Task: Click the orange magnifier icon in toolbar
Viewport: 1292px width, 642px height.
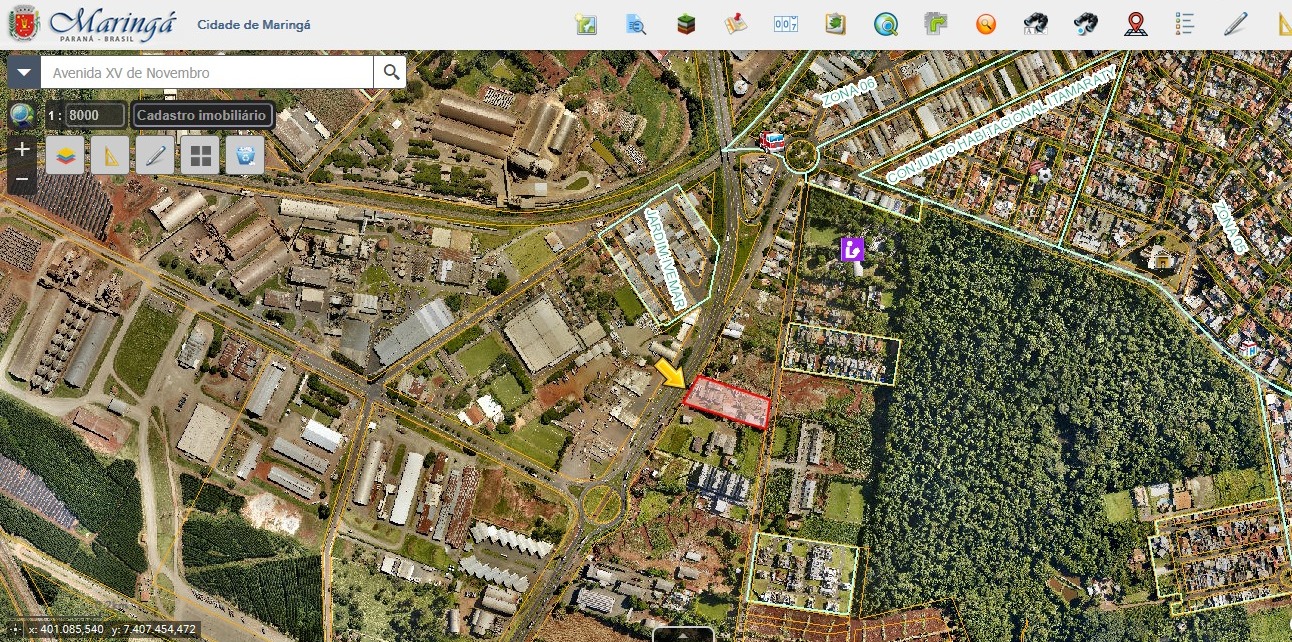Action: click(x=986, y=23)
